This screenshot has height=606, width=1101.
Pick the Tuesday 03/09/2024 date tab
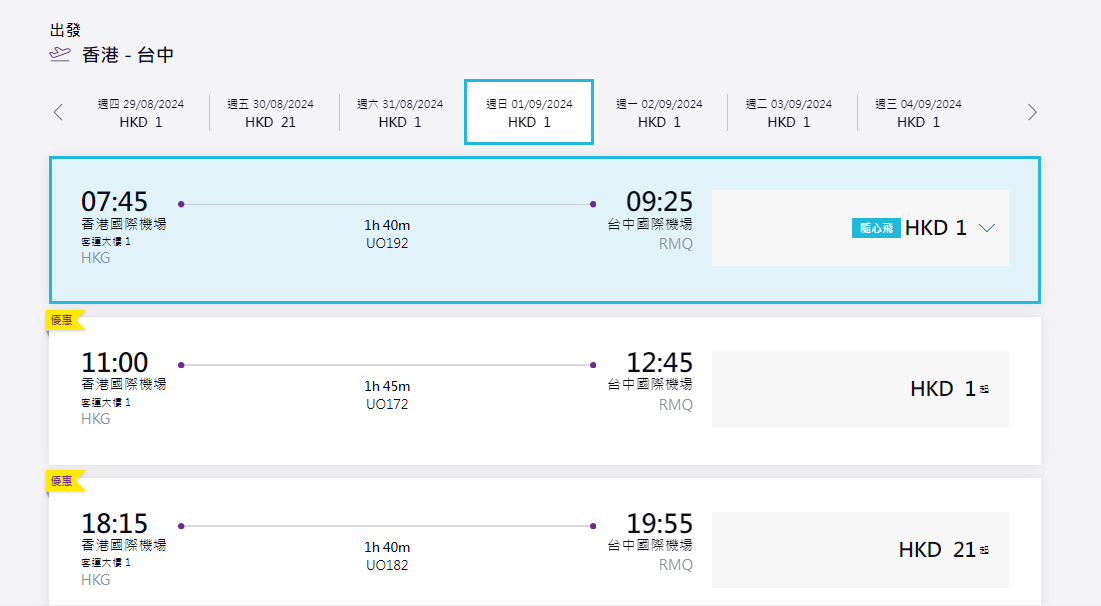pyautogui.click(x=788, y=113)
